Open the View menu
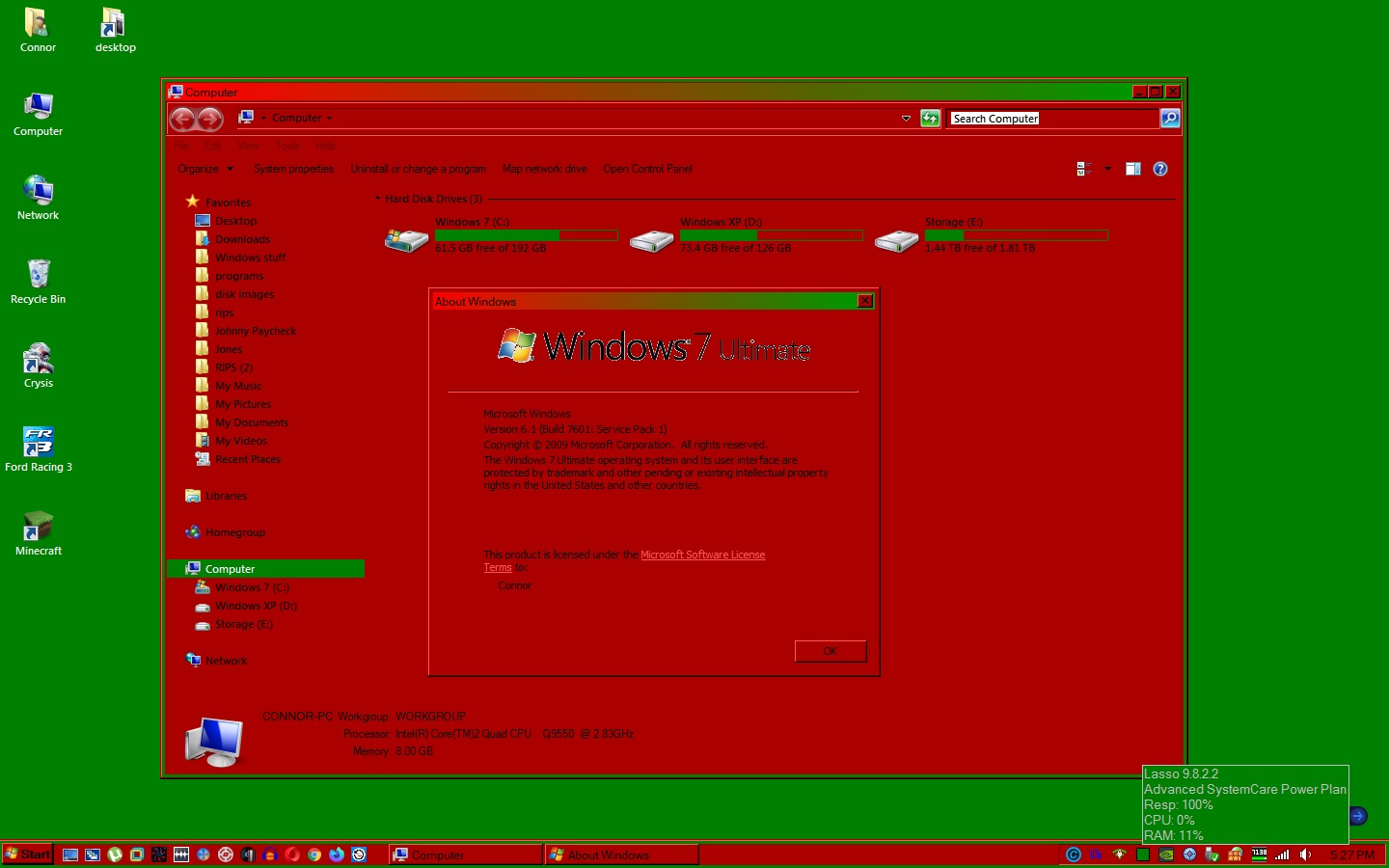 [248, 147]
